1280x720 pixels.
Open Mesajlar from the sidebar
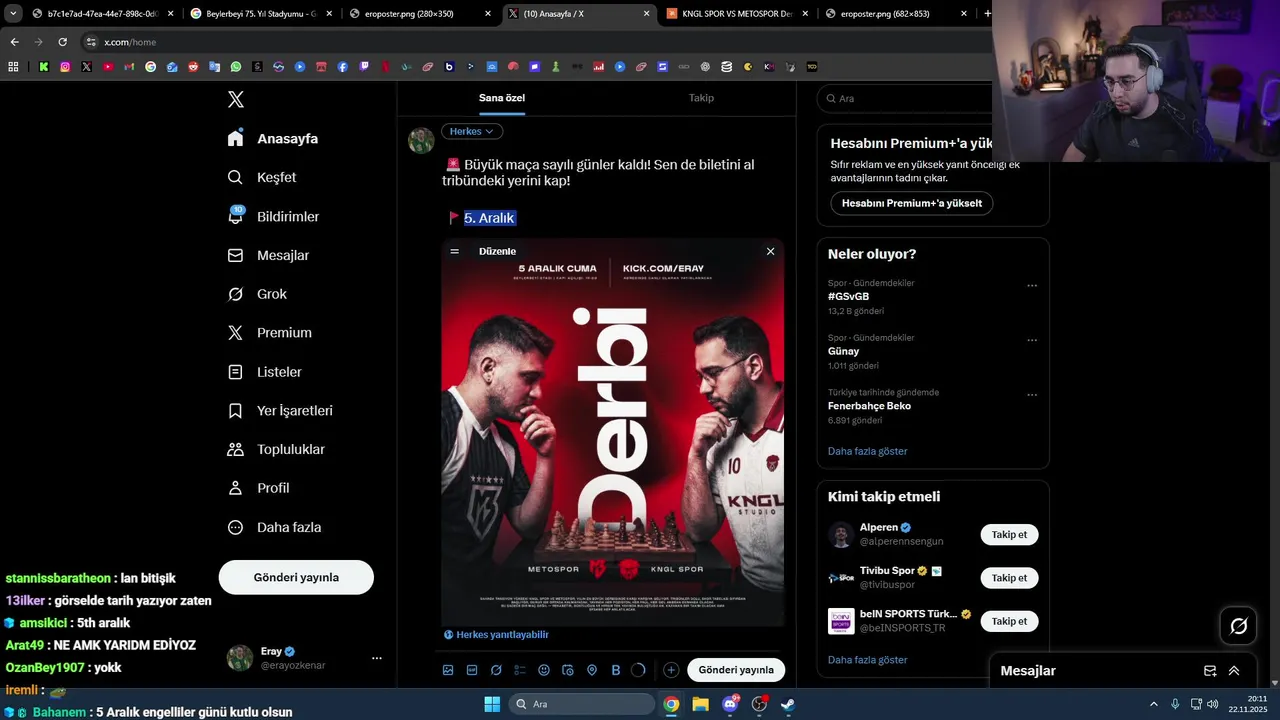click(x=268, y=255)
